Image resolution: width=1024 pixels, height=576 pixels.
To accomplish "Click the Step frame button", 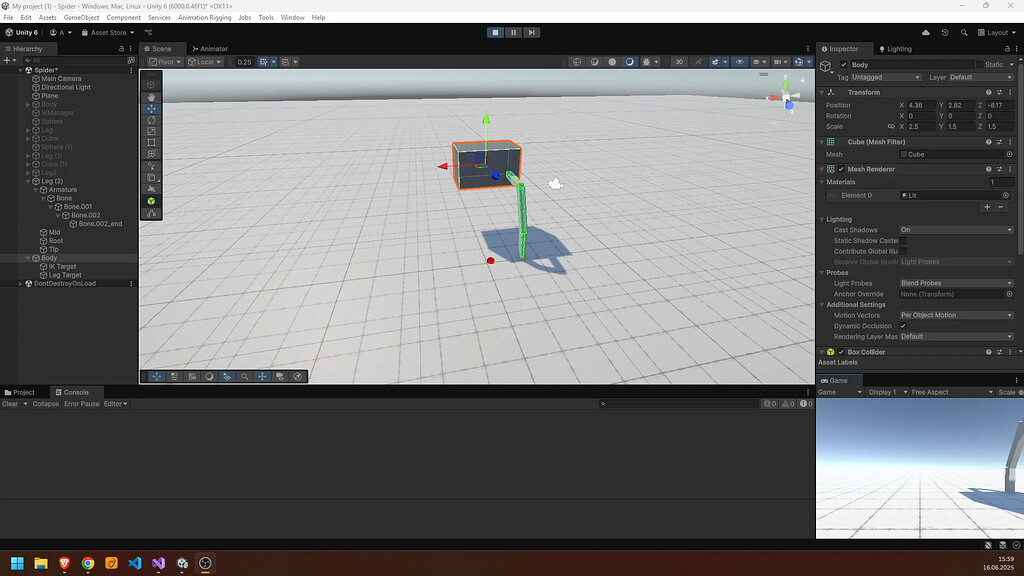I will (x=531, y=32).
